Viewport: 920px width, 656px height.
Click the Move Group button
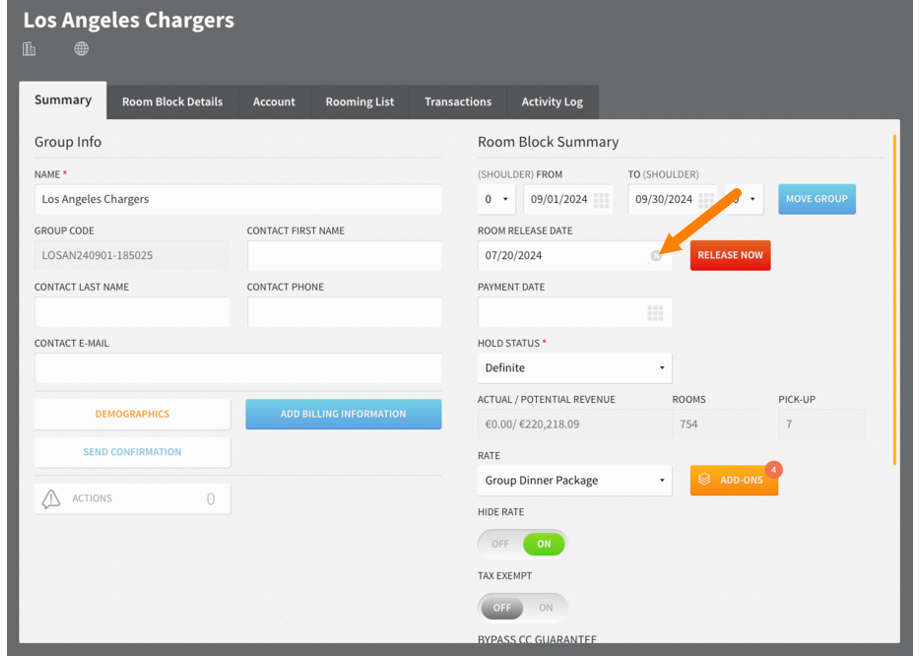coord(817,199)
